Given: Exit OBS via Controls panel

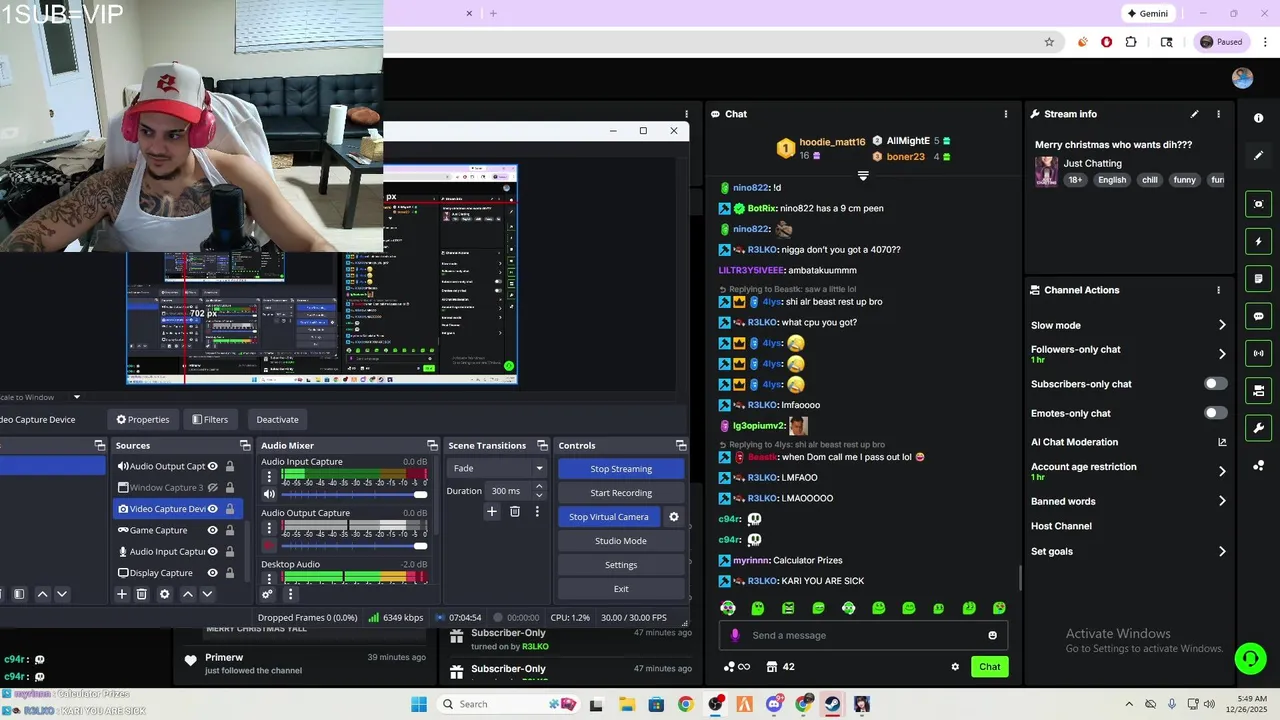Looking at the screenshot, I should click(x=621, y=589).
